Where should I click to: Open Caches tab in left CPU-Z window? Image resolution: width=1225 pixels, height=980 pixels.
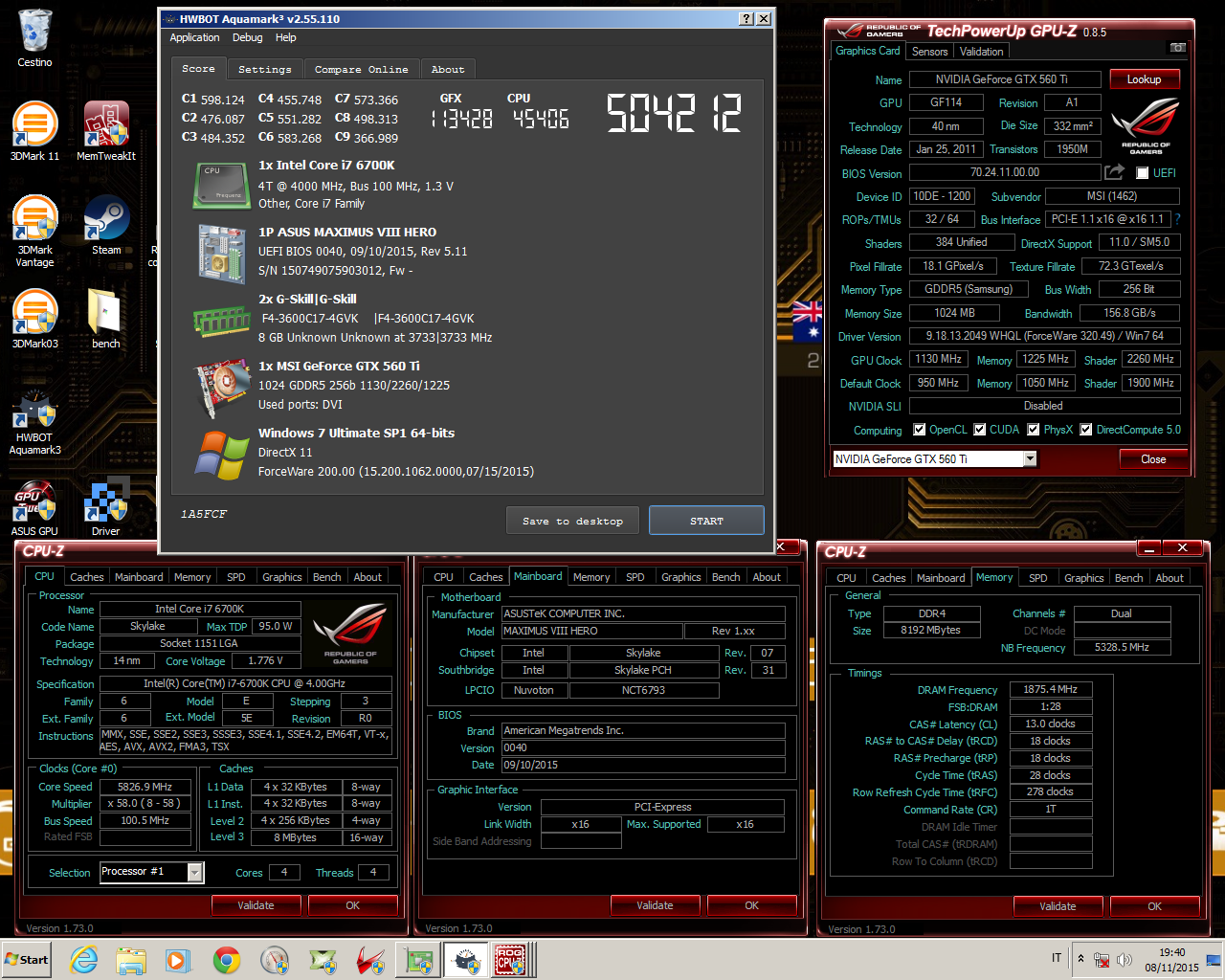point(86,577)
